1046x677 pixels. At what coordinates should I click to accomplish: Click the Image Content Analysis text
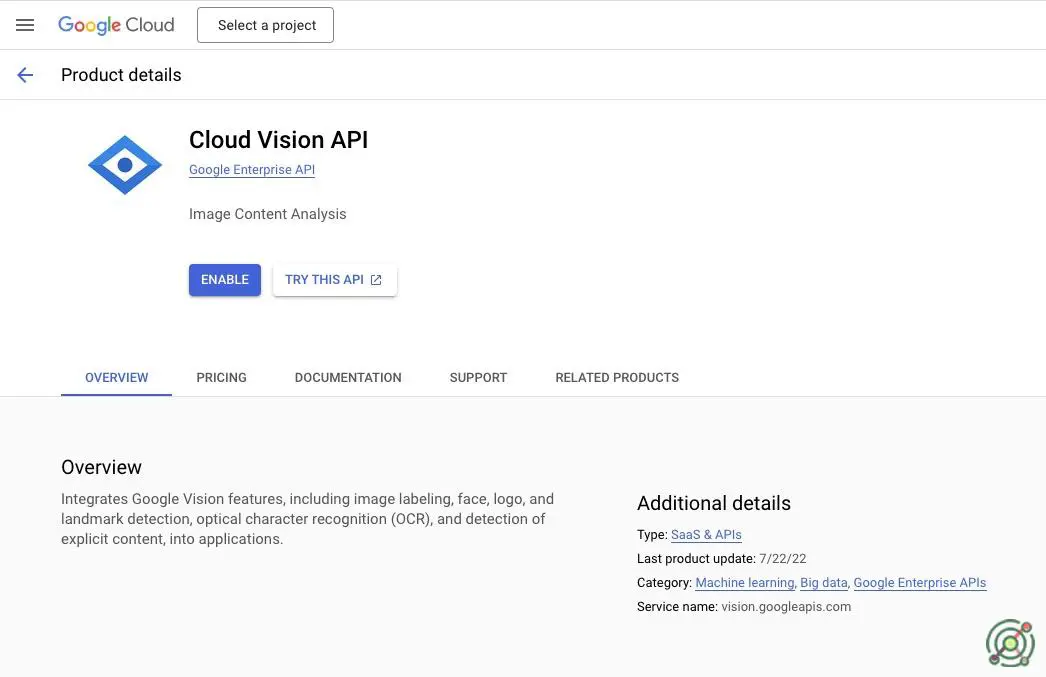(x=268, y=214)
